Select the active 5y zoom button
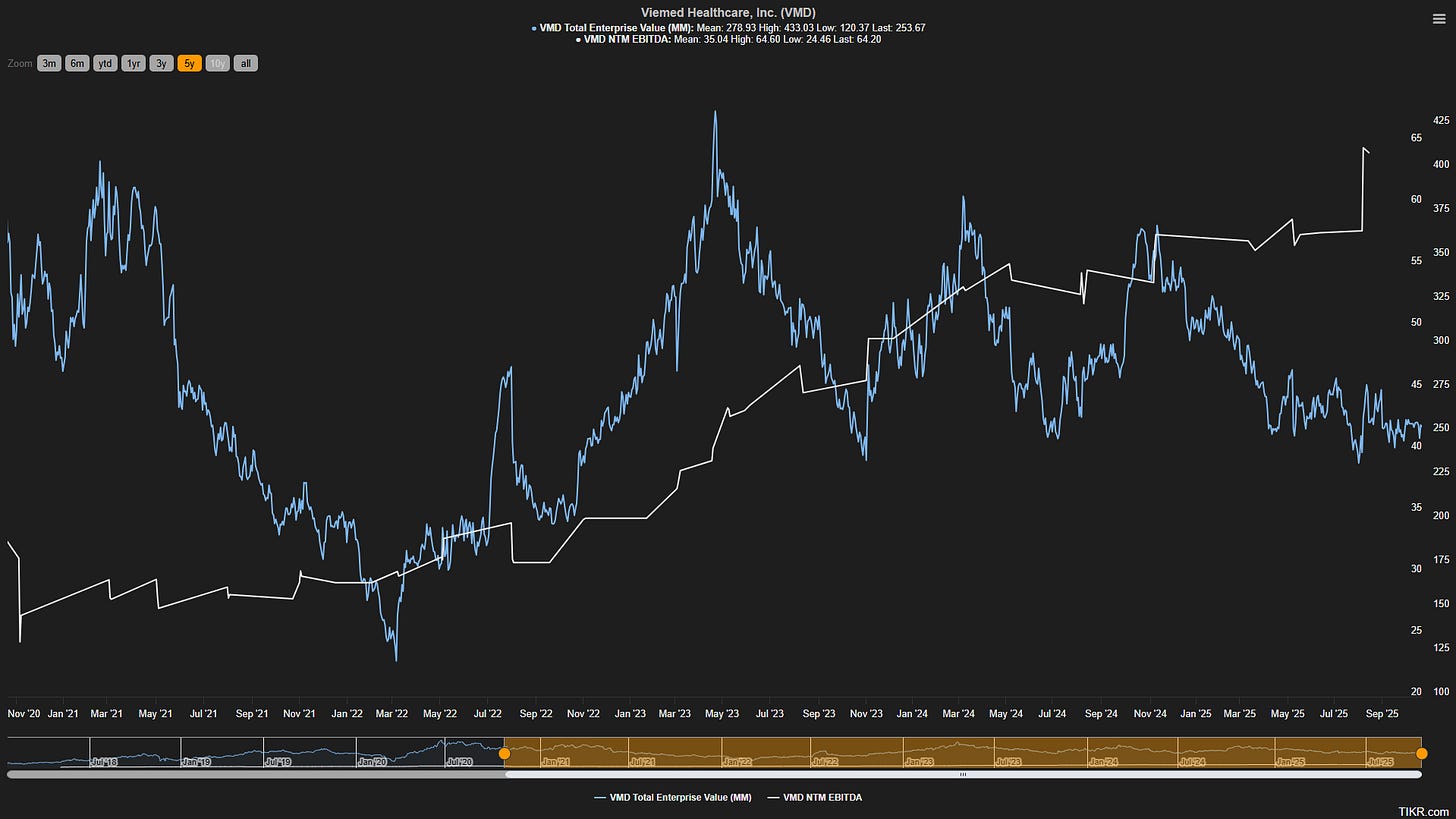The height and width of the screenshot is (819, 1456). [189, 63]
